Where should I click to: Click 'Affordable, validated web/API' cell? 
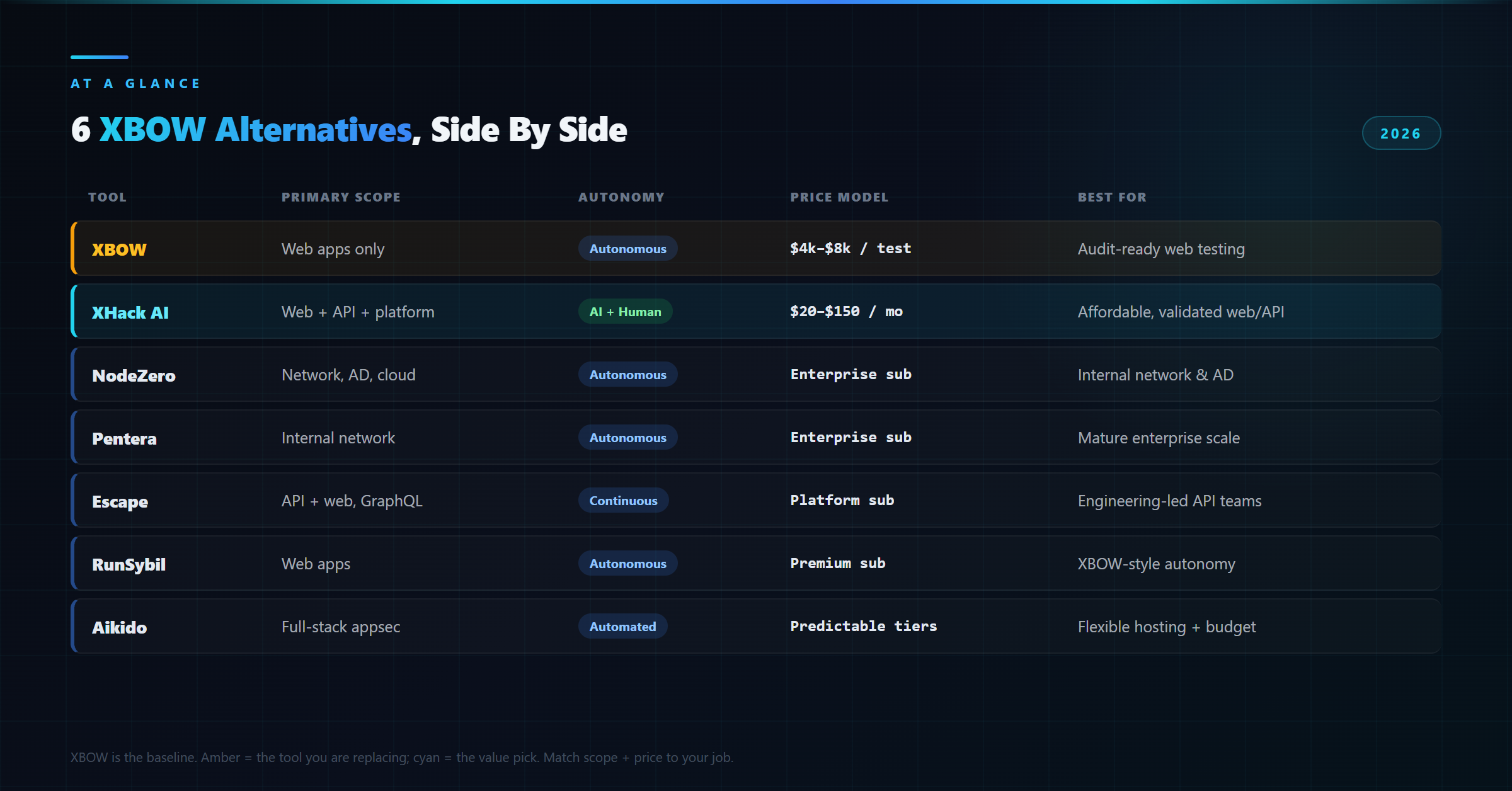coord(1181,312)
